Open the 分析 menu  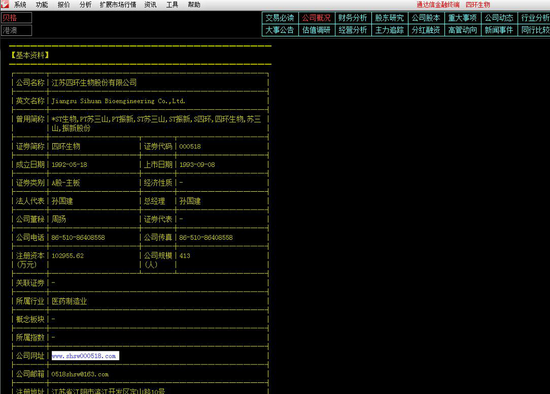(x=85, y=5)
